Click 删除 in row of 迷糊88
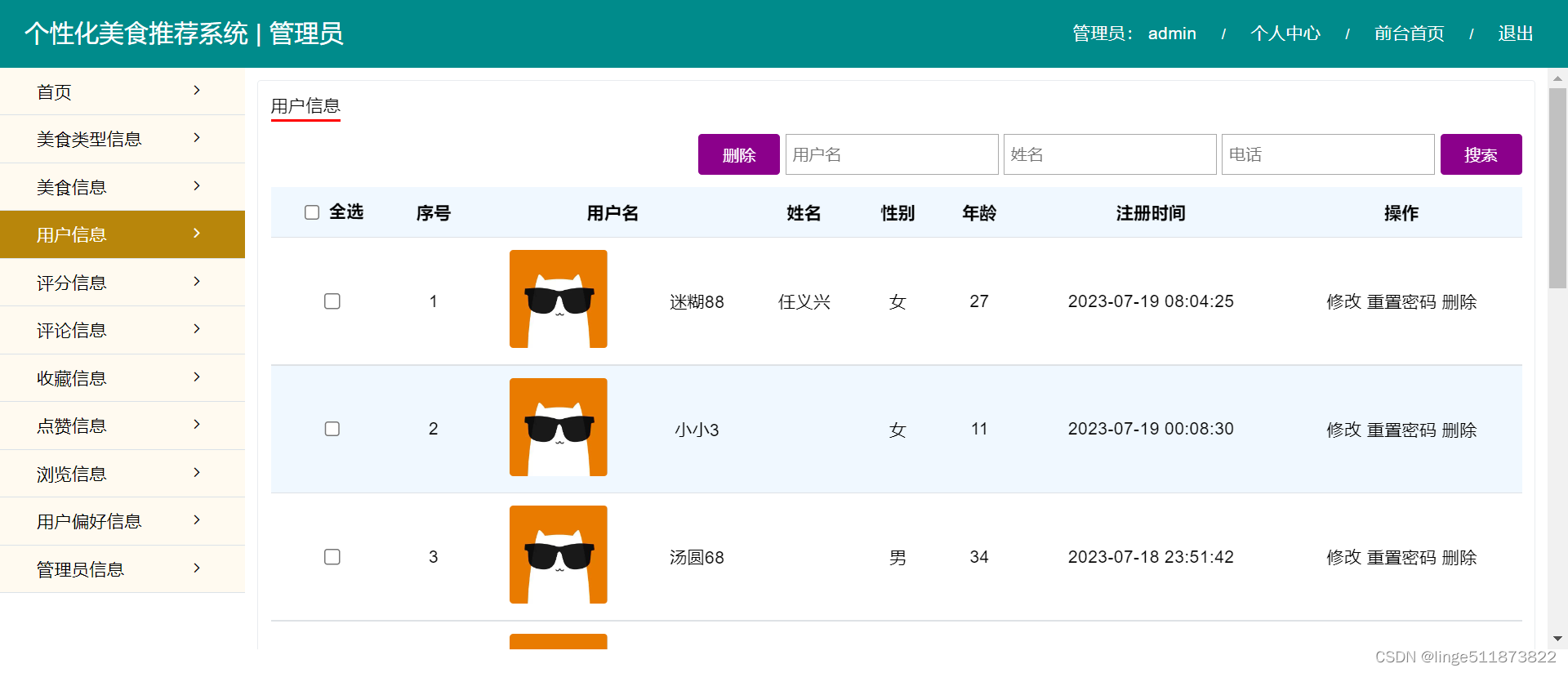The height and width of the screenshot is (673, 1568). tap(1459, 301)
